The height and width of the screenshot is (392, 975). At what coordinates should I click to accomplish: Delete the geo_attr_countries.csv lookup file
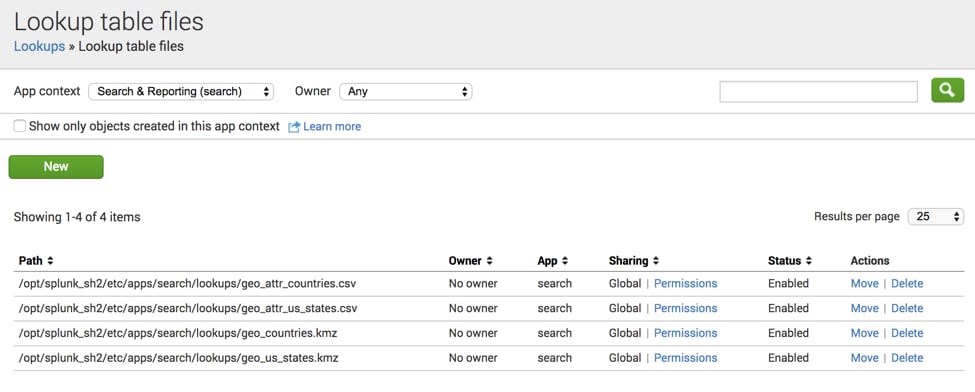pyautogui.click(x=907, y=284)
